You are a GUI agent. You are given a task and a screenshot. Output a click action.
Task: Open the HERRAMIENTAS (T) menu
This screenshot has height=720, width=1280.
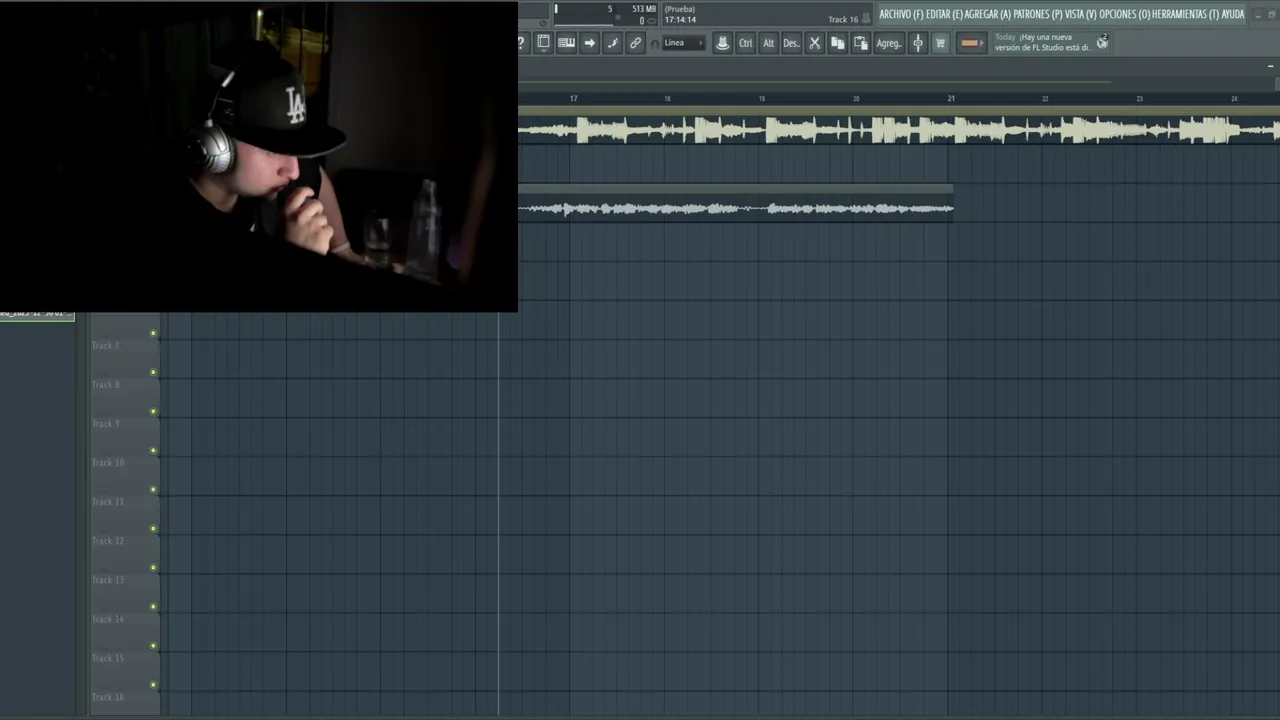[1184, 14]
